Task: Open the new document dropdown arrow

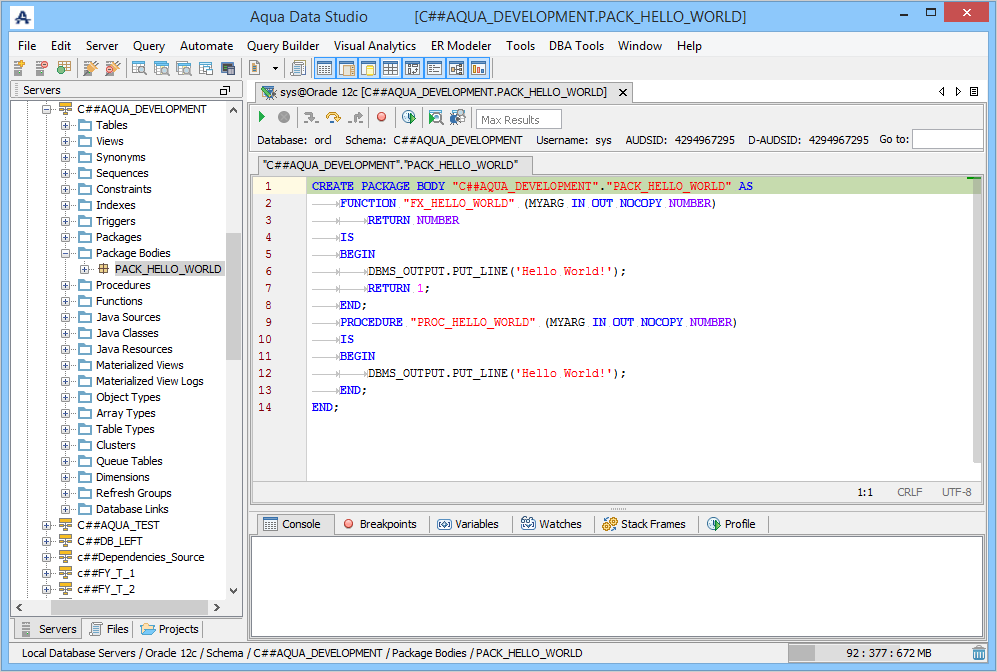Action: pos(275,68)
